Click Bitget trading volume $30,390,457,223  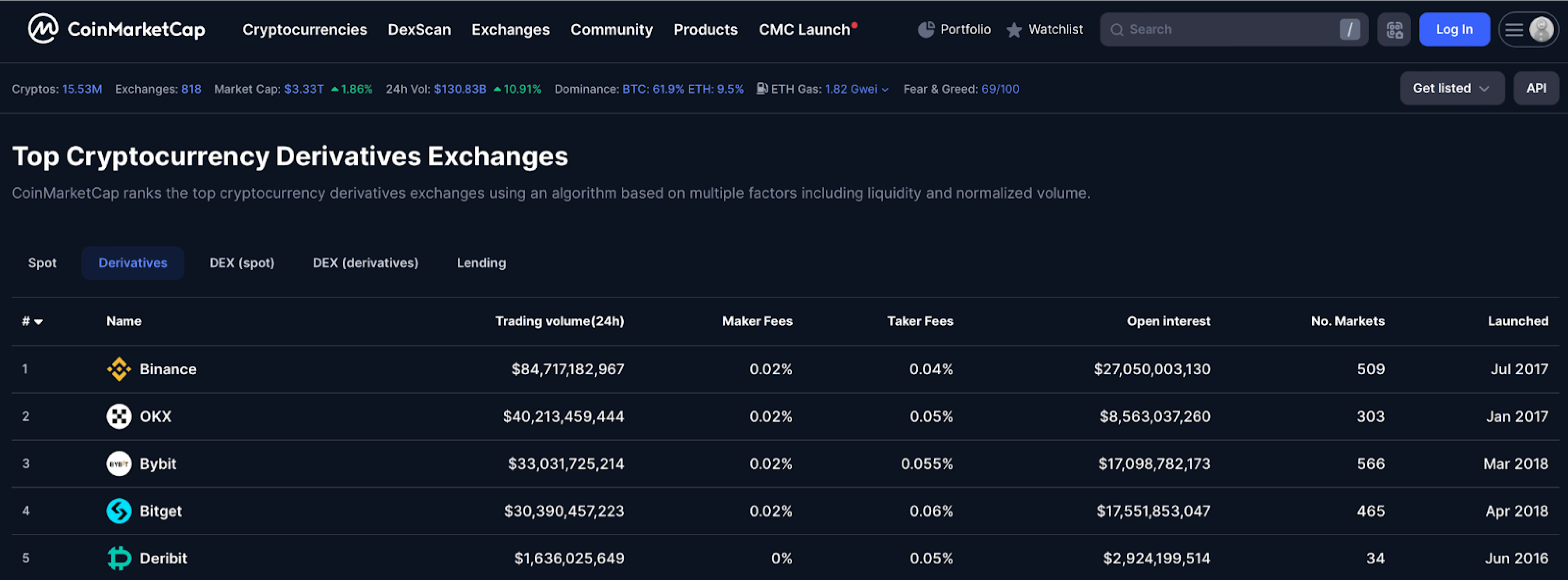coord(563,511)
